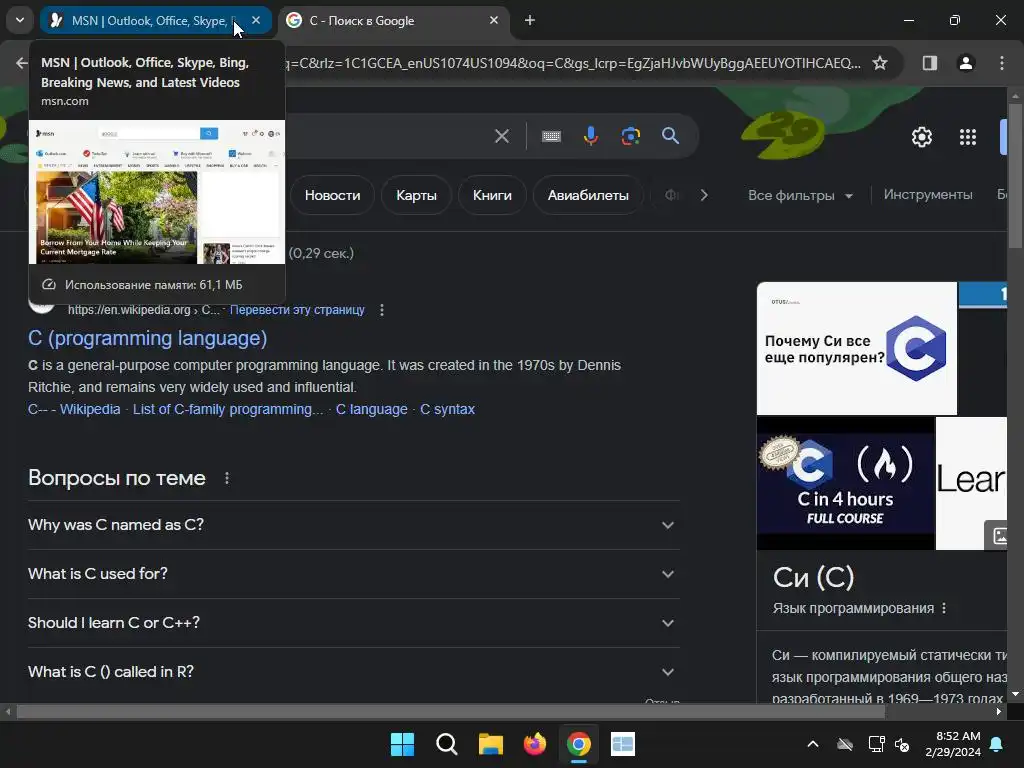This screenshot has height=768, width=1024.
Task: Show more filter chips with arrow
Action: coord(703,195)
